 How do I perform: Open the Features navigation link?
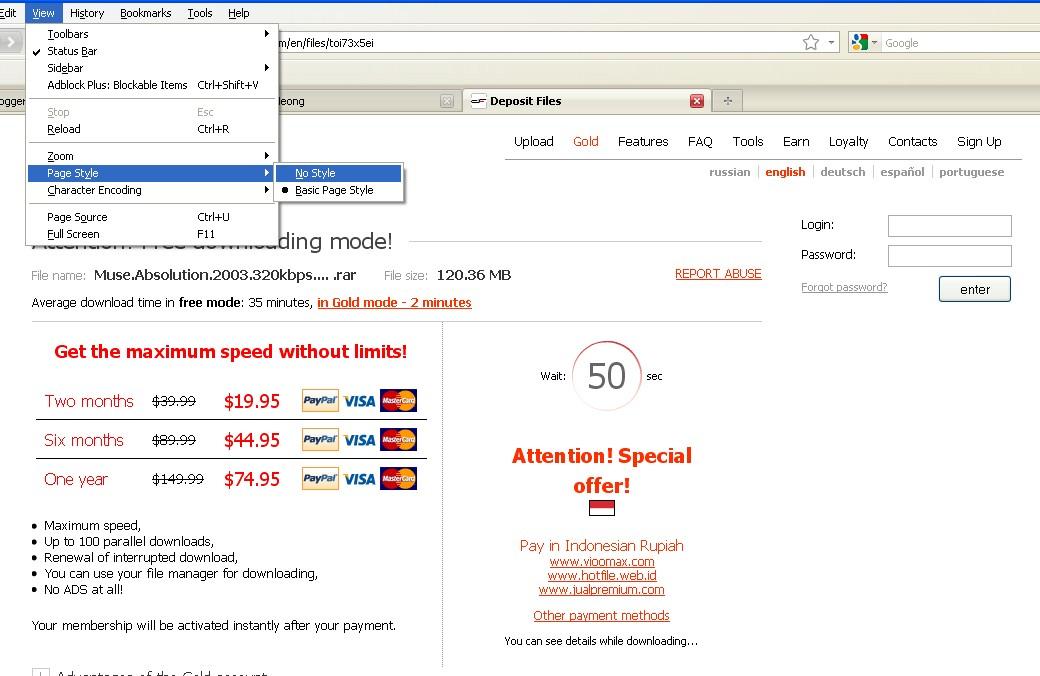point(643,141)
